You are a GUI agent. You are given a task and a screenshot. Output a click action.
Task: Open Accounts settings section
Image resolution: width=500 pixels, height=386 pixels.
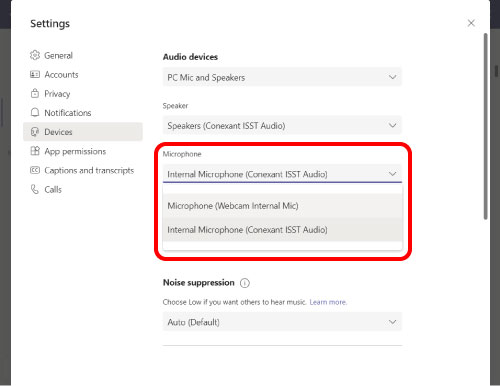(x=83, y=74)
